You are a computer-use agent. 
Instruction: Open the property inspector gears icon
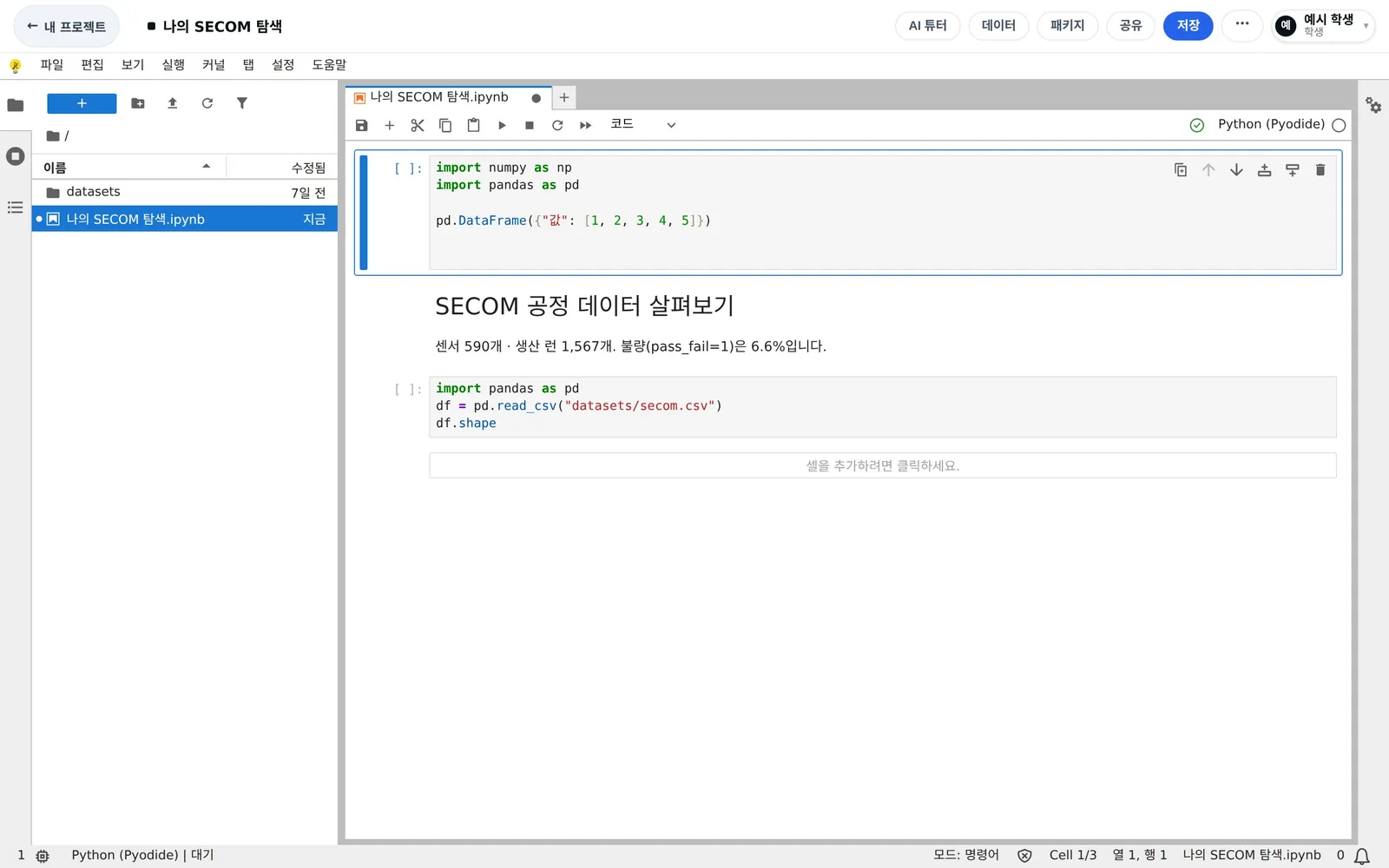pos(1373,105)
